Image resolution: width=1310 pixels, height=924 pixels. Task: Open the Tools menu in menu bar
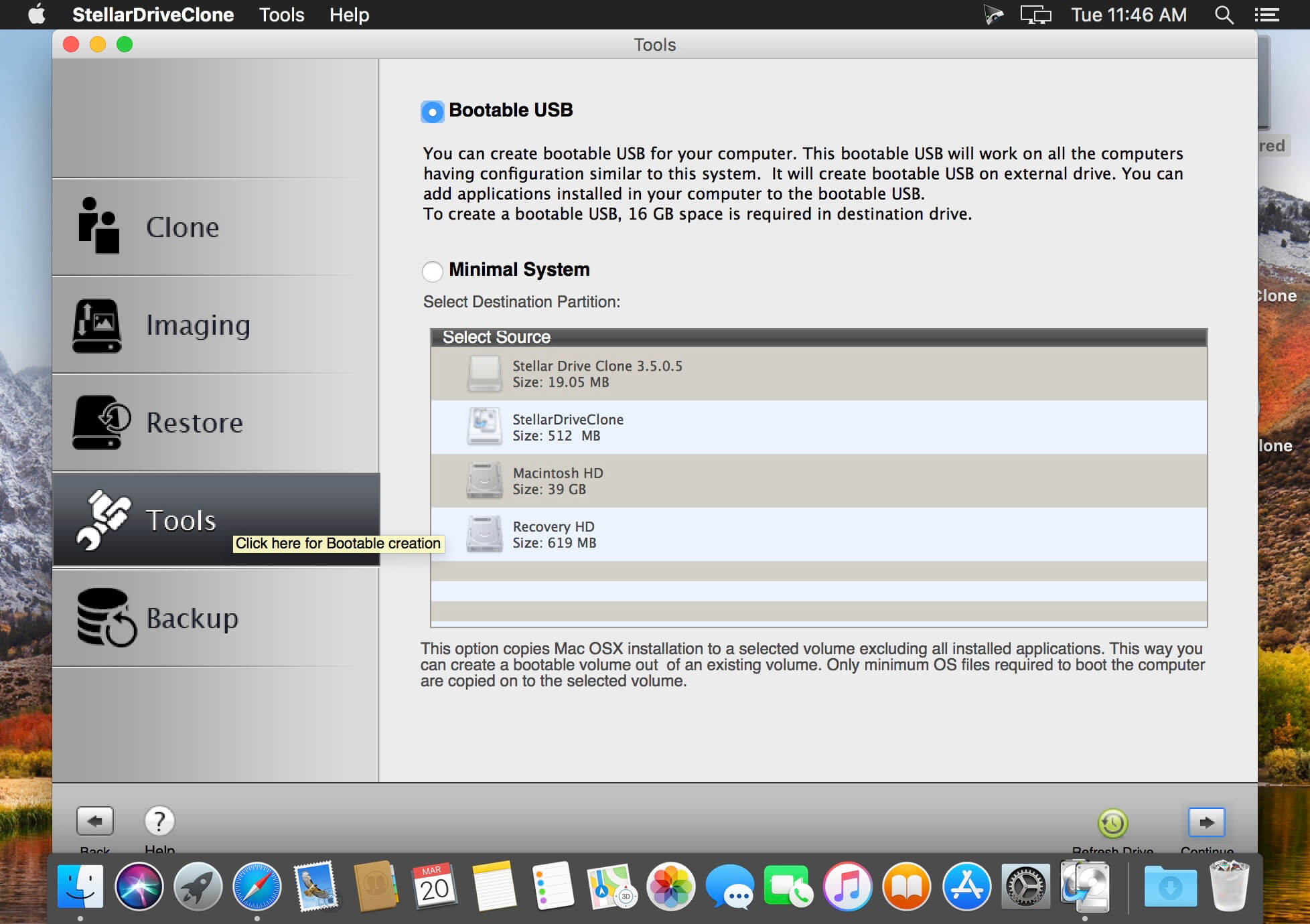point(281,15)
